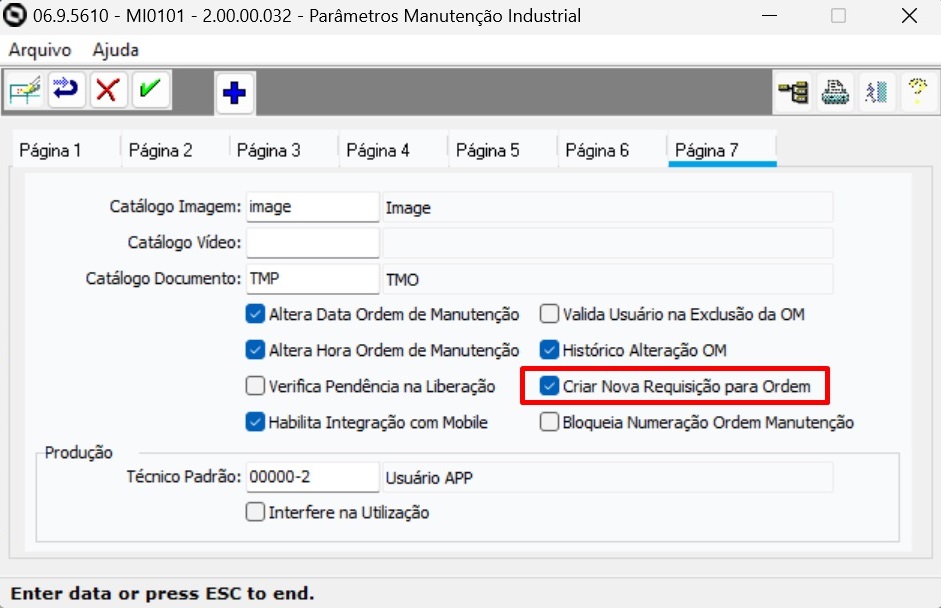
Task: Minimize the Parâmetros Manutenção Industrial window
Action: pos(769,16)
